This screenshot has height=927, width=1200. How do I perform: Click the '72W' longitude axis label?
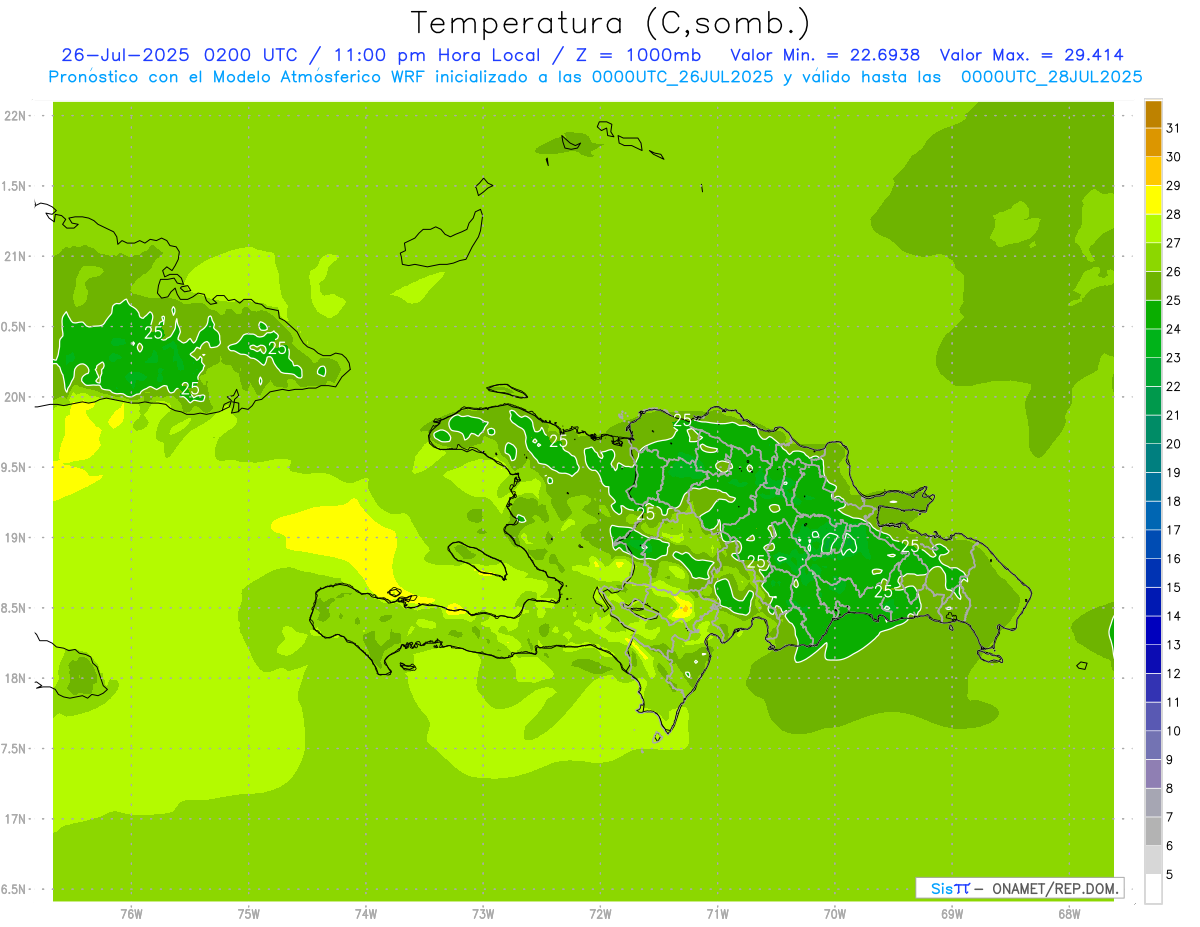pyautogui.click(x=600, y=914)
